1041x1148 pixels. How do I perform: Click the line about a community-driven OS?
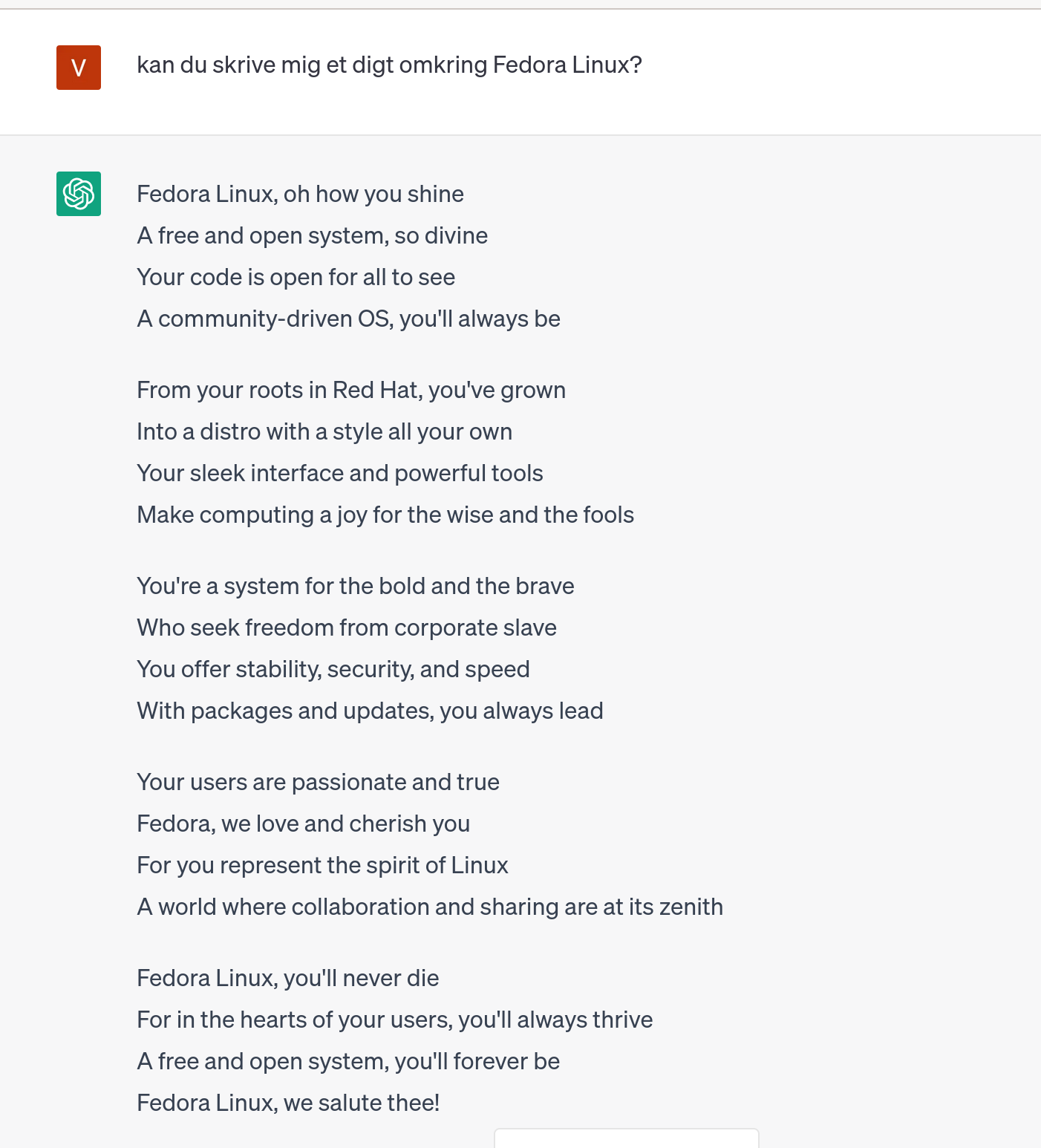[x=348, y=319]
